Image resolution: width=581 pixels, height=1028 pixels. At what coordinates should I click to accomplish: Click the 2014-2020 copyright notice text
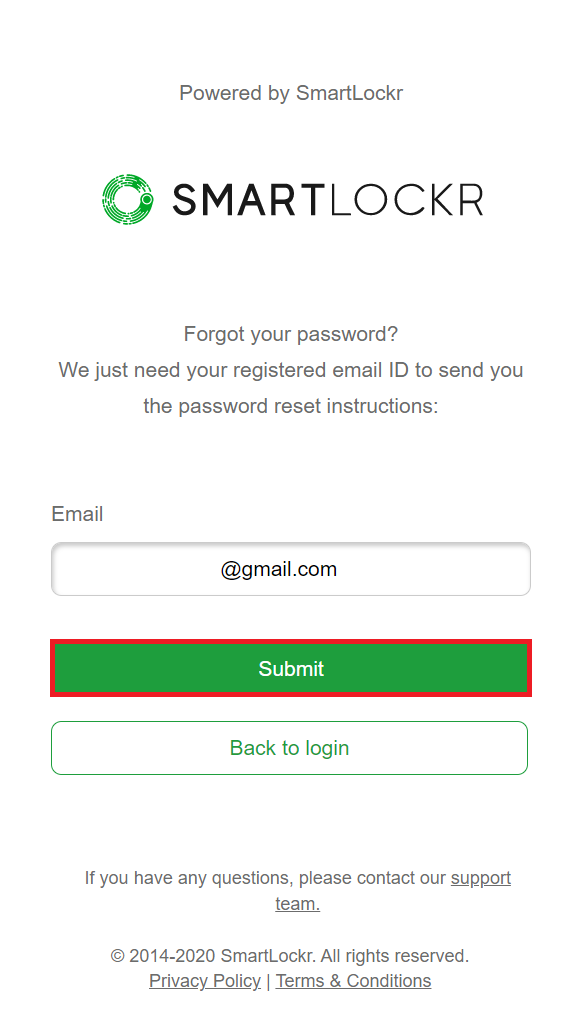click(290, 956)
